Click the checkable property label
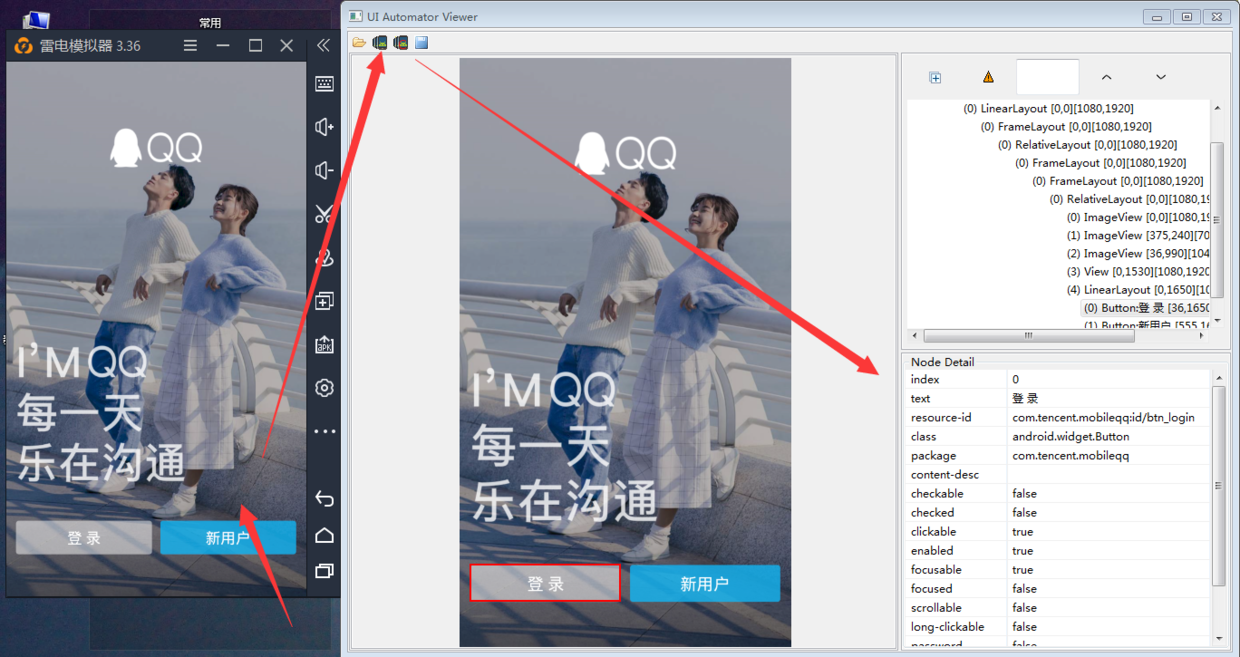1240x657 pixels. pyautogui.click(x=937, y=493)
